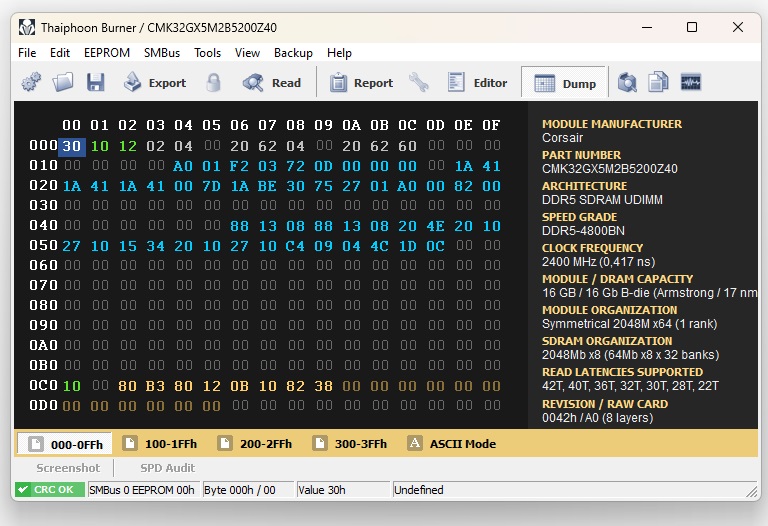Click the DDR5-4800BN speed grade value
This screenshot has height=526, width=768.
point(583,230)
